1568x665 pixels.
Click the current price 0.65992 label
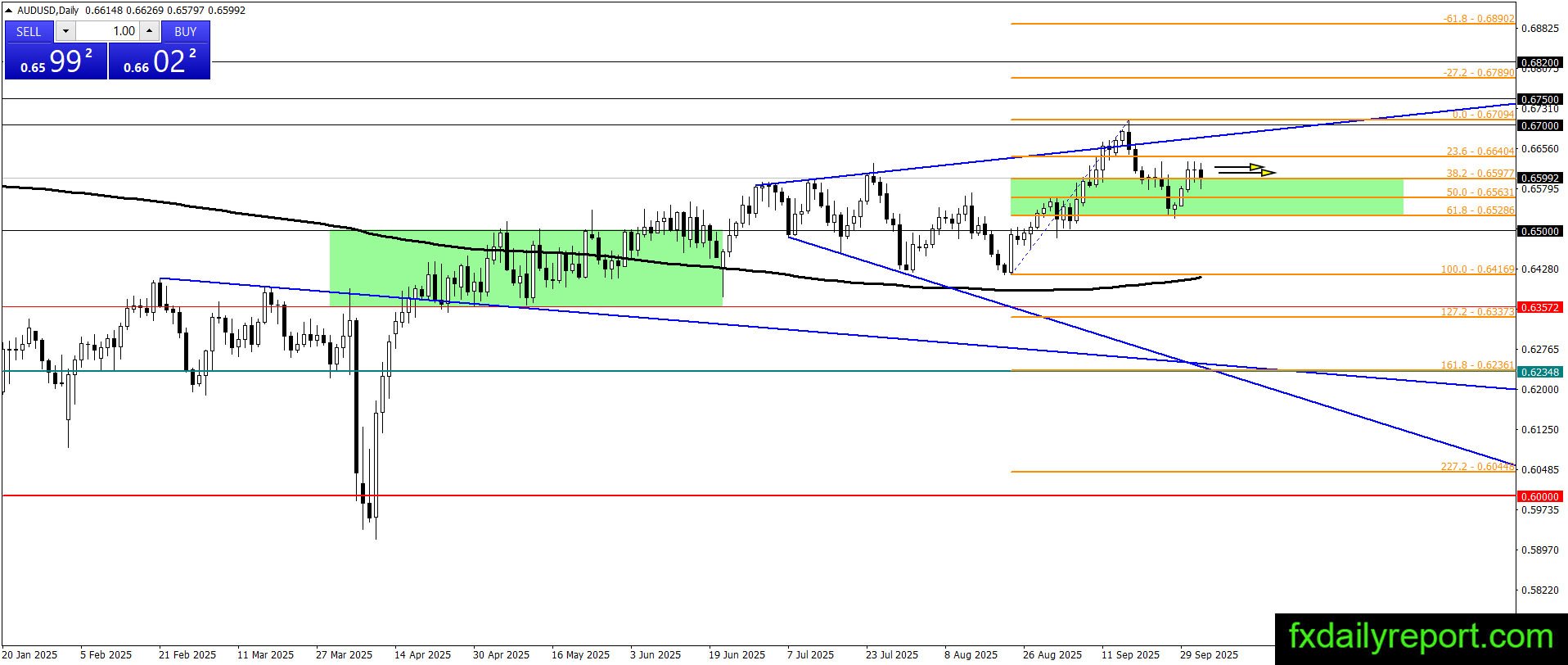click(x=1540, y=178)
